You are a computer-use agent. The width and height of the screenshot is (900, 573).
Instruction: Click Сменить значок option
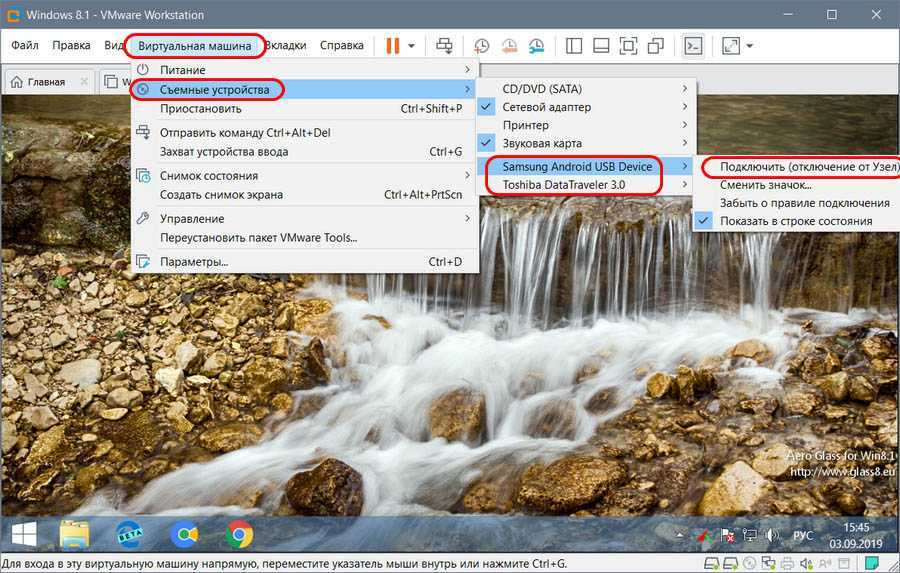(x=765, y=185)
